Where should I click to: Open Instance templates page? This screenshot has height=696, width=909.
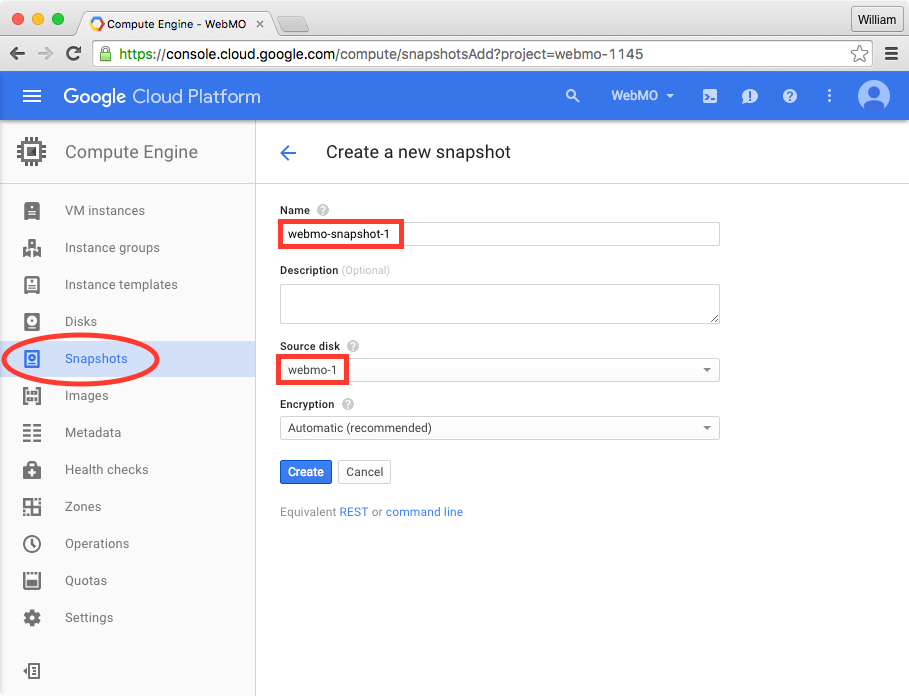[x=121, y=285]
